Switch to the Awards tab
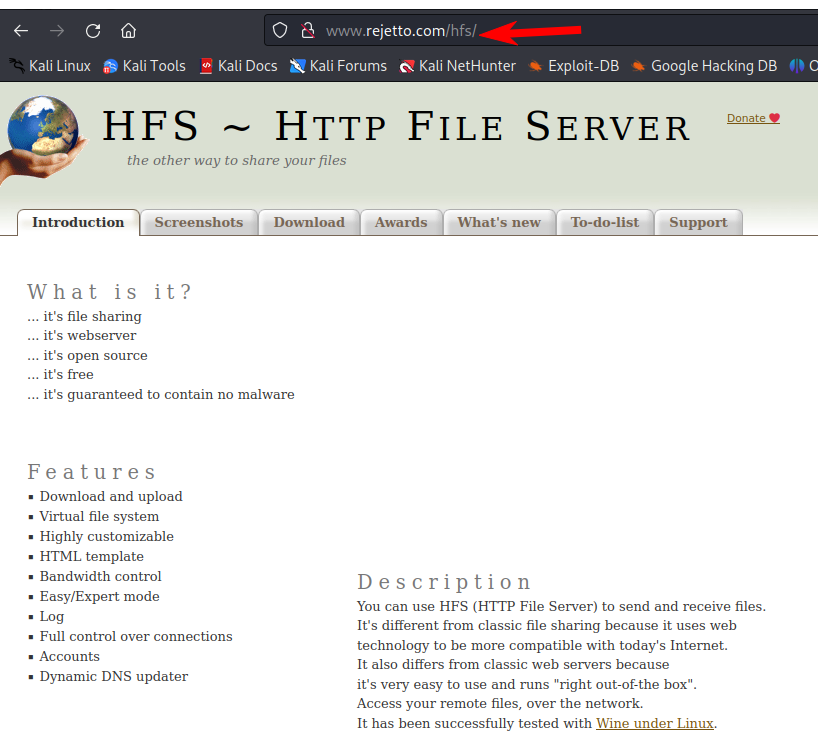Image resolution: width=818 pixels, height=742 pixels. (401, 222)
